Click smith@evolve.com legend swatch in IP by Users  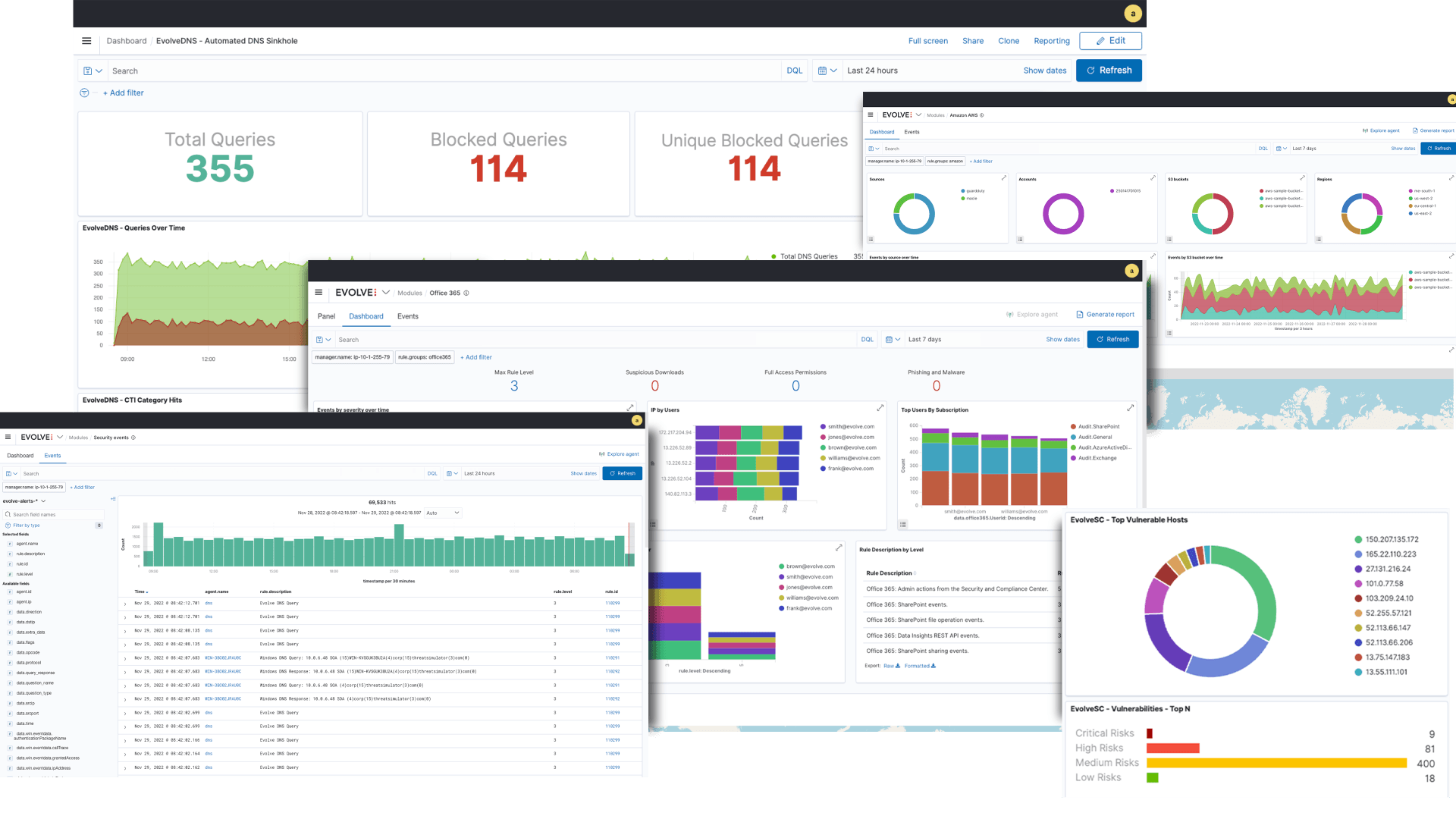824,427
